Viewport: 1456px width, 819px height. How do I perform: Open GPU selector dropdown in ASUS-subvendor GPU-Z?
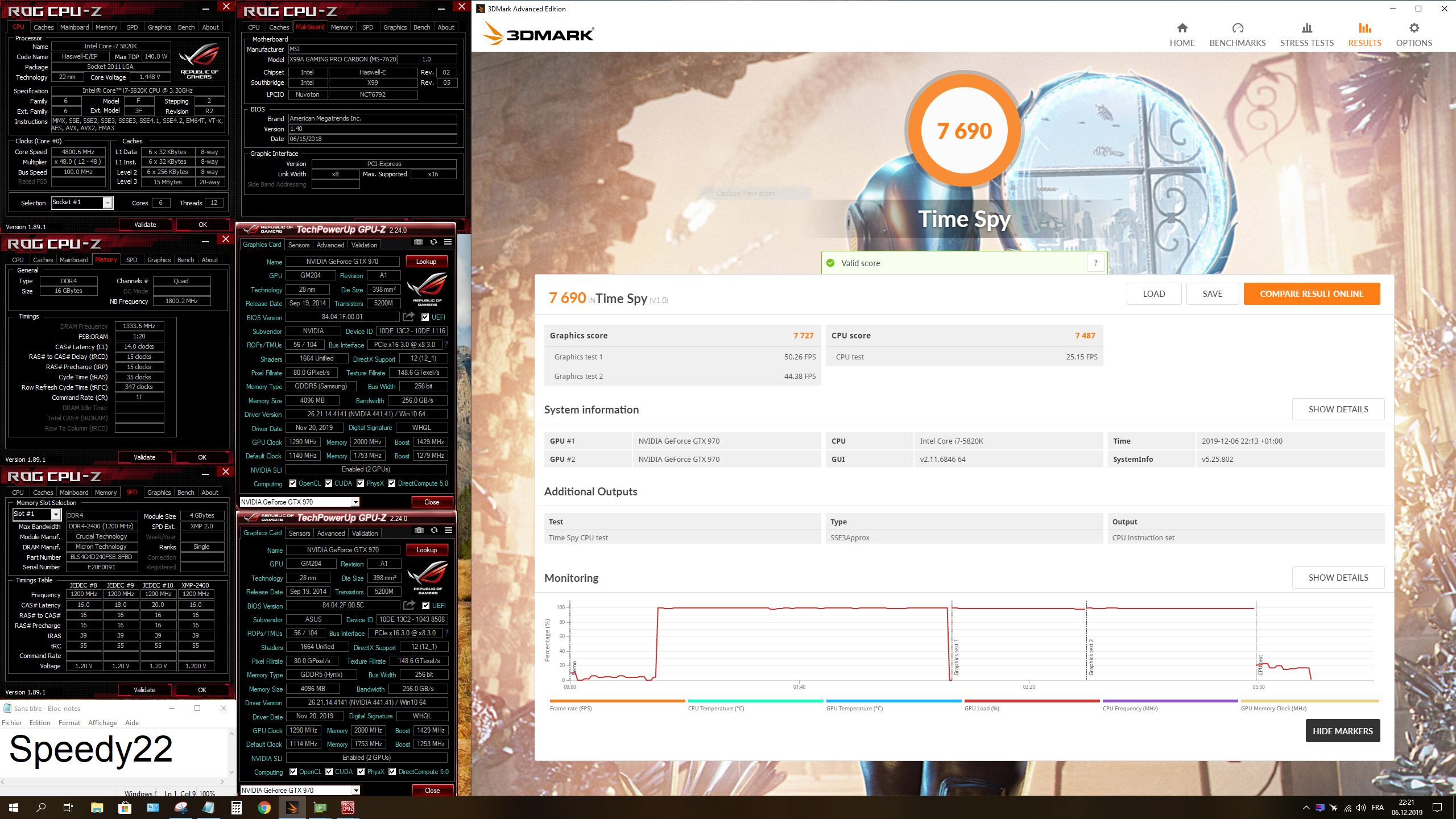coord(300,791)
